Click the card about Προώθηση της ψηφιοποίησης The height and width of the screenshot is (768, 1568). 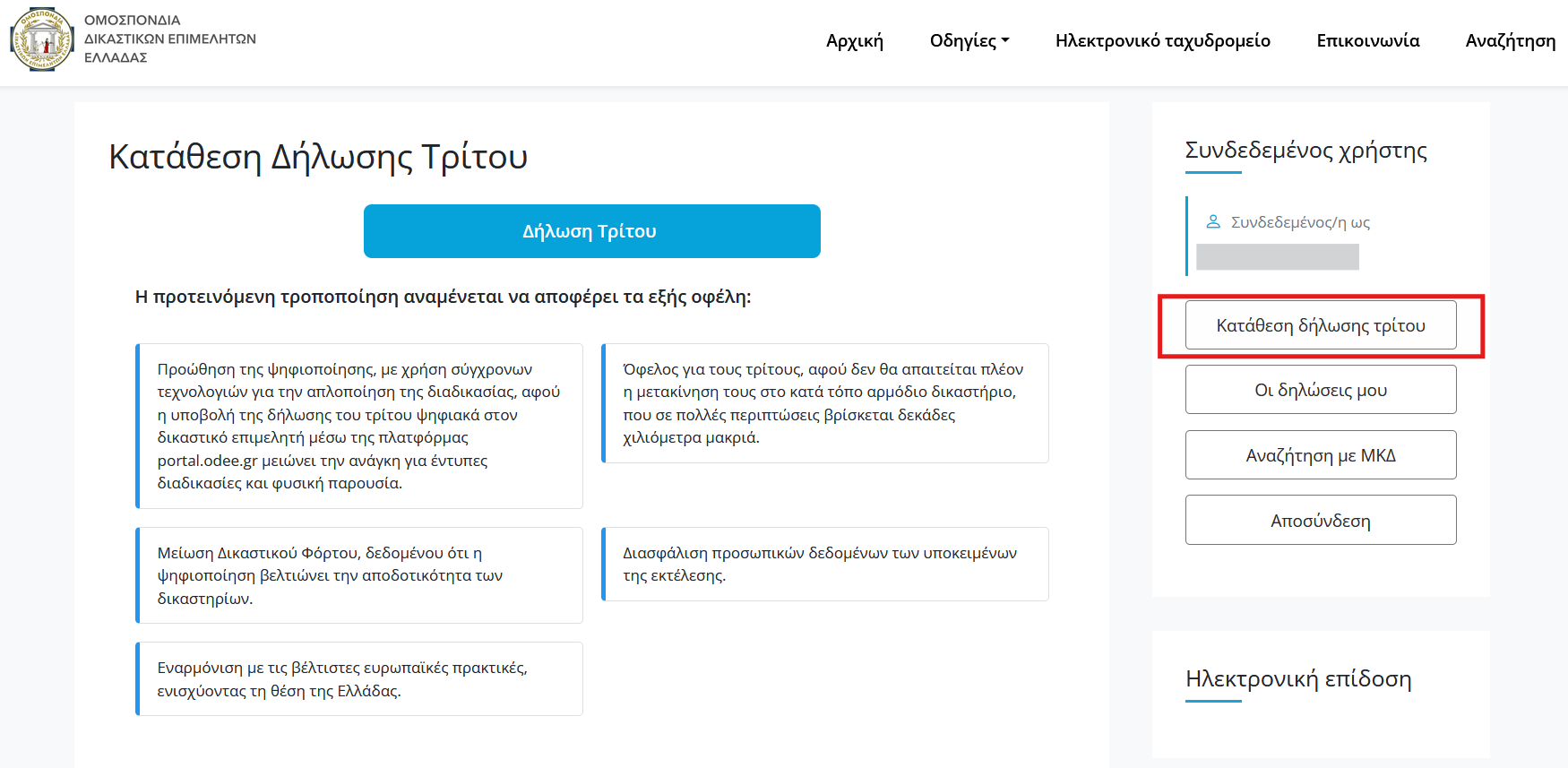[x=359, y=426]
